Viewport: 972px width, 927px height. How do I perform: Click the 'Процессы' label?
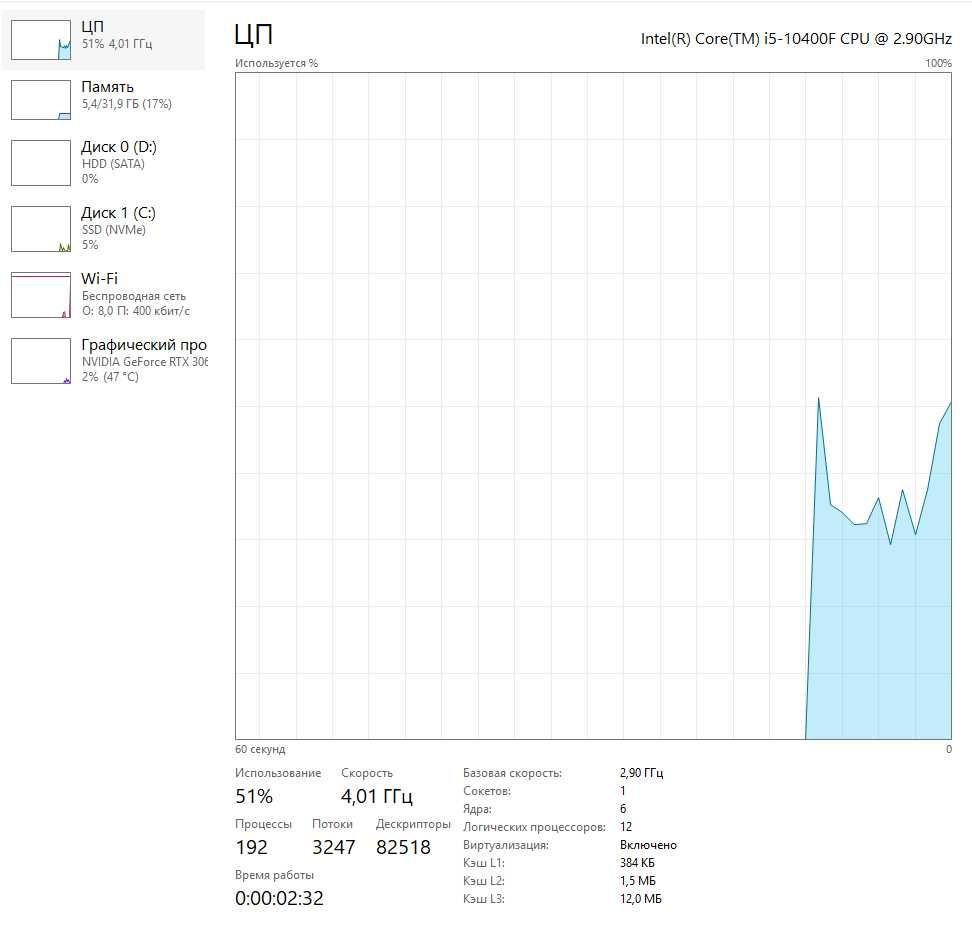[263, 824]
